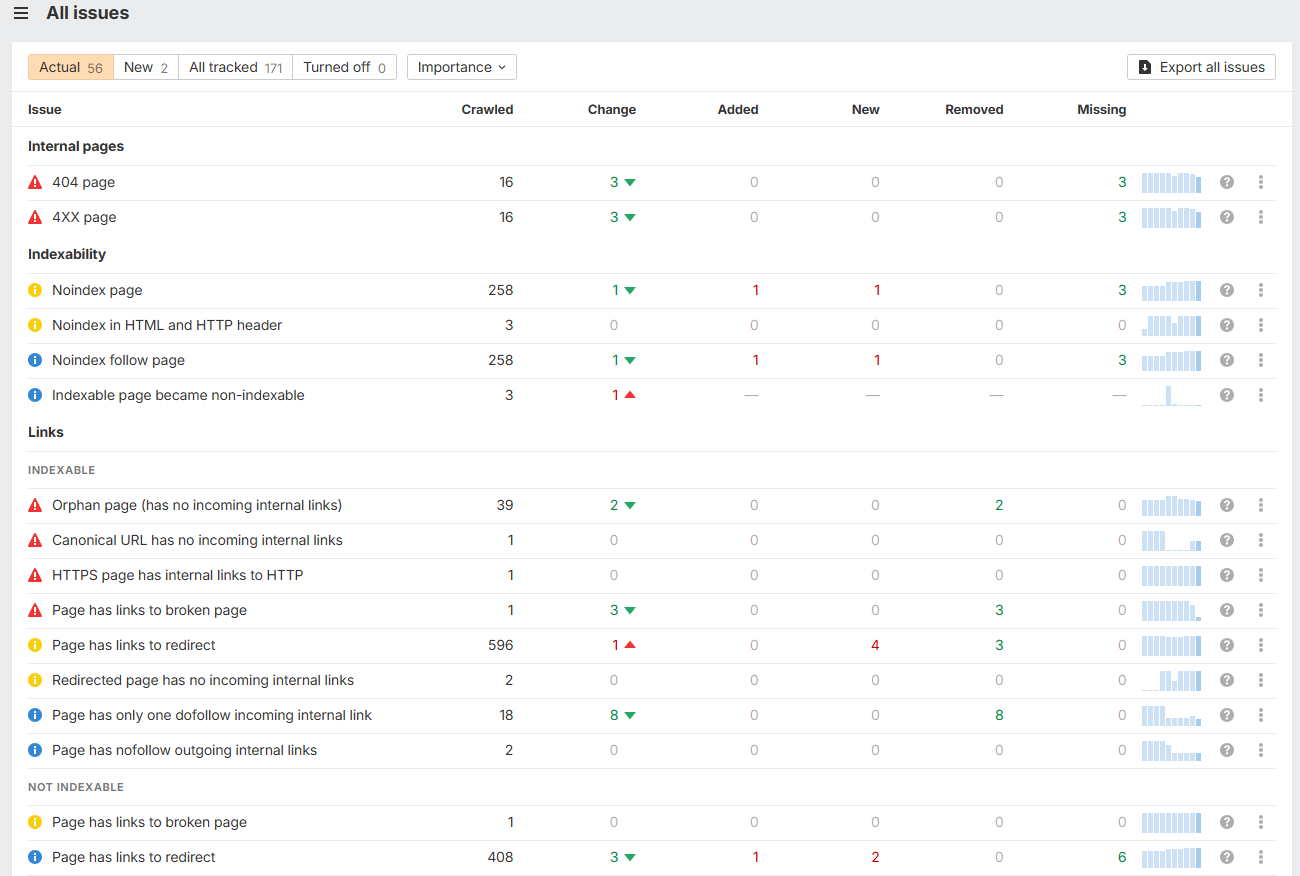Click the yellow warning icon beside Noindex page
This screenshot has height=876, width=1300.
tap(35, 290)
